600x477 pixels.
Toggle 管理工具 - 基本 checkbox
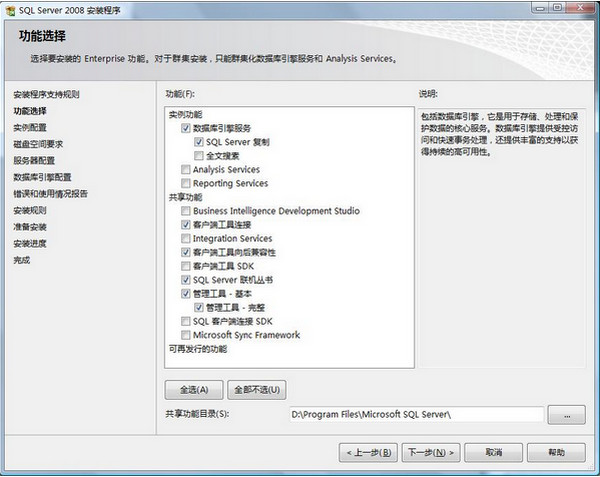(186, 293)
